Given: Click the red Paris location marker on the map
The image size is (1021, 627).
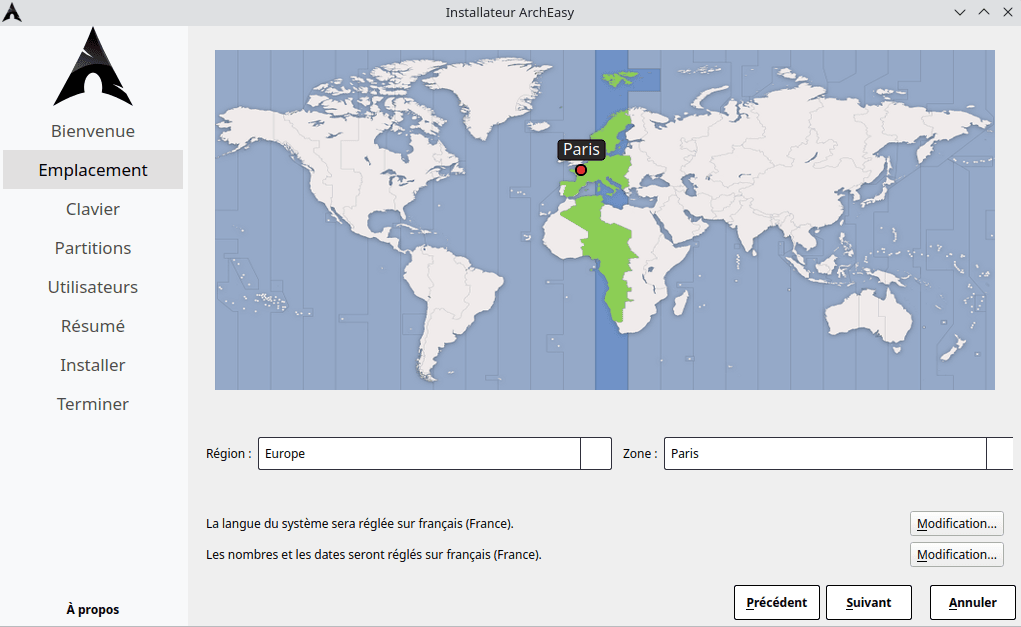Looking at the screenshot, I should (x=581, y=170).
